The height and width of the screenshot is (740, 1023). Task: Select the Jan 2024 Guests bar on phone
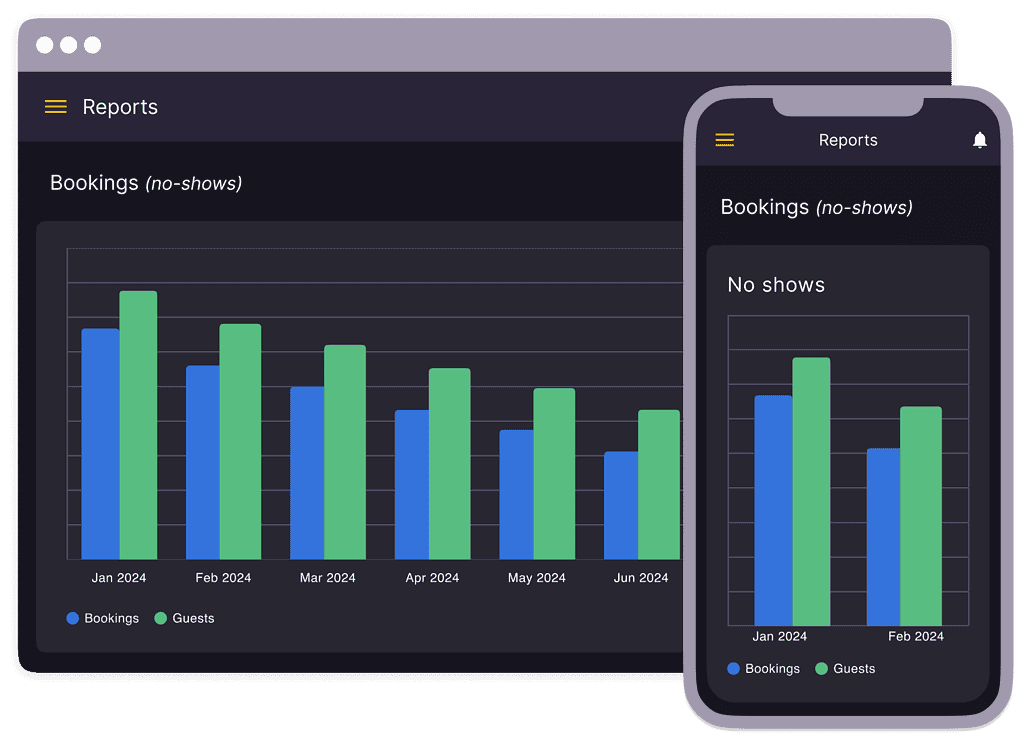[x=812, y=491]
